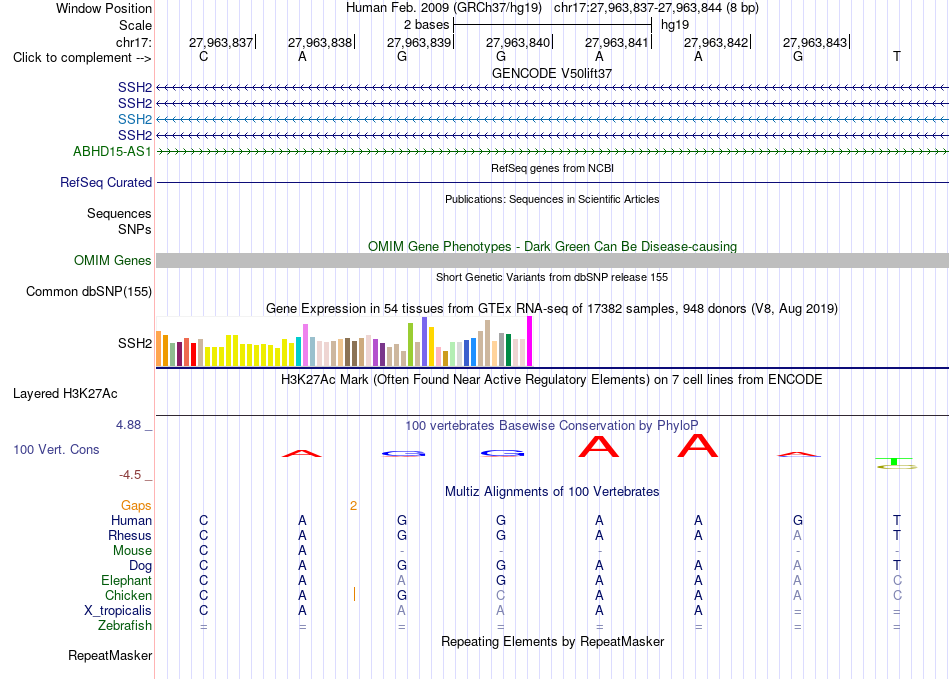The image size is (950, 679).
Task: Click reference base C in sequence row
Action: pyautogui.click(x=204, y=56)
